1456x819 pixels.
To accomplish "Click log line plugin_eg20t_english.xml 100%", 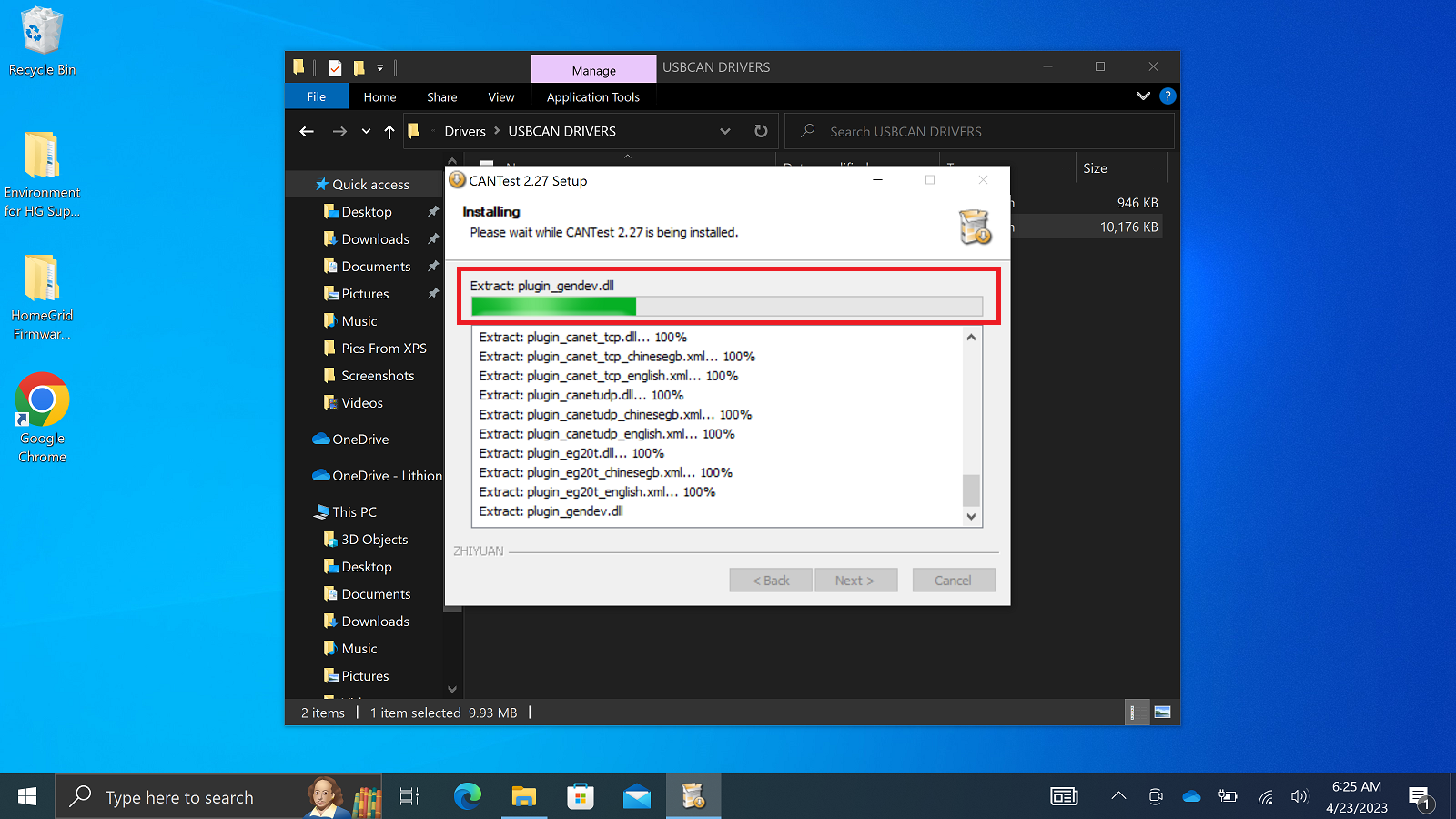I will coord(597,491).
